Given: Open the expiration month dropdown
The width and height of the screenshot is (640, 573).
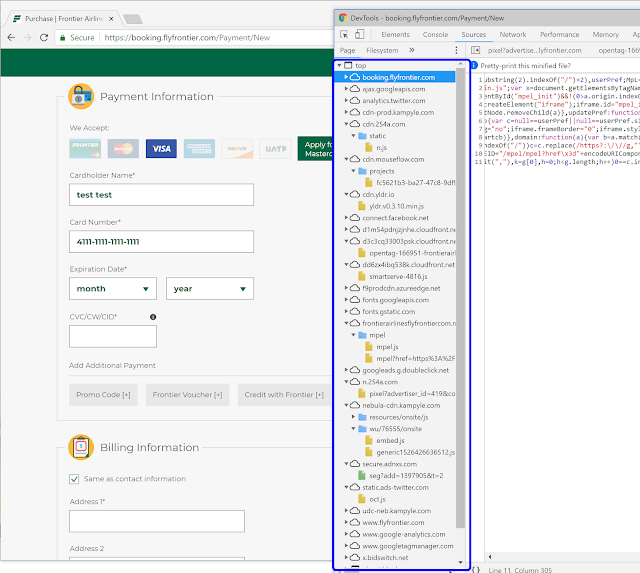Looking at the screenshot, I should [x=113, y=289].
